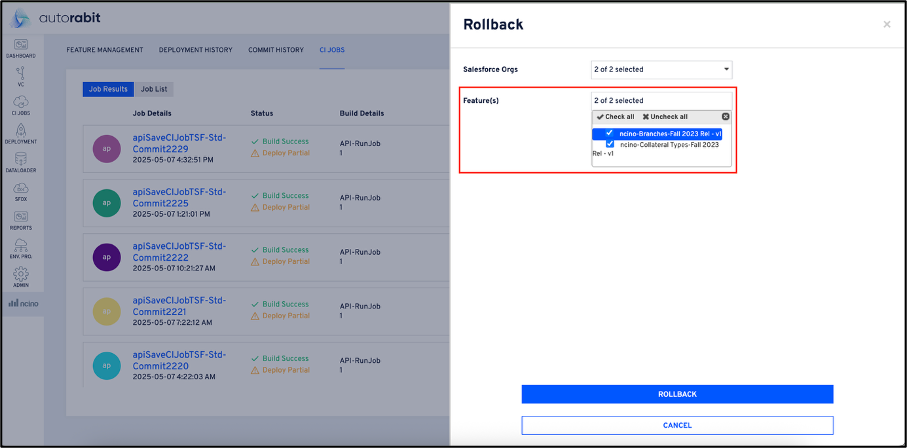Viewport: 908px width, 448px height.
Task: Open the VC version control icon
Action: tap(21, 76)
